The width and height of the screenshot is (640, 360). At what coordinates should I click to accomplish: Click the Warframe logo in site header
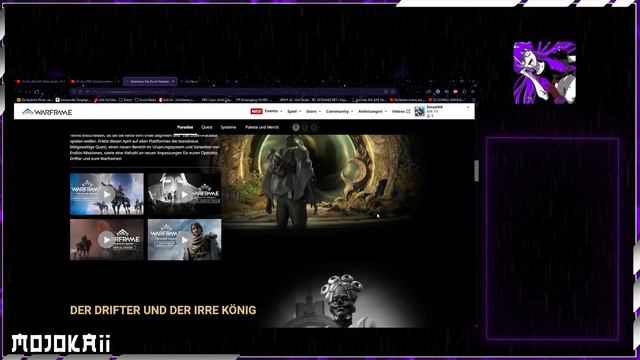click(x=47, y=112)
